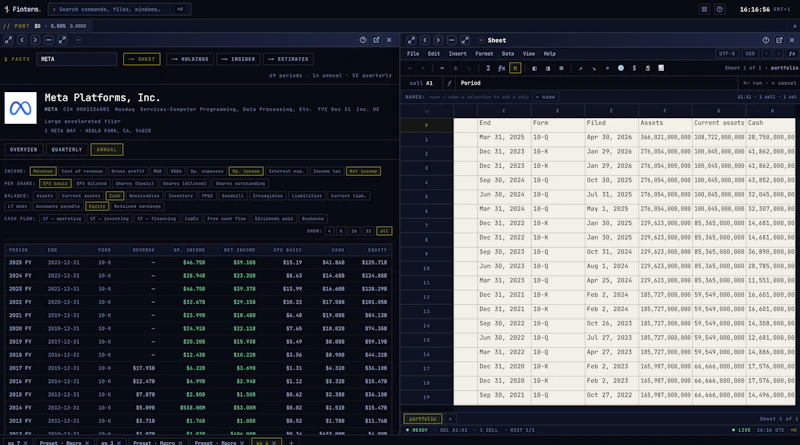800x445 pixels.
Task: Show all periods option
Action: tap(384, 231)
